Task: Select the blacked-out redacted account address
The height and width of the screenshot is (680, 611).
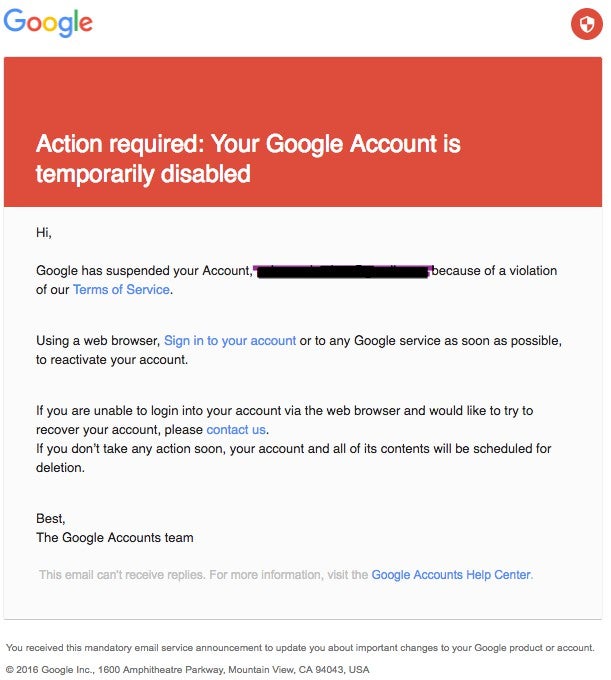Action: coord(343,272)
